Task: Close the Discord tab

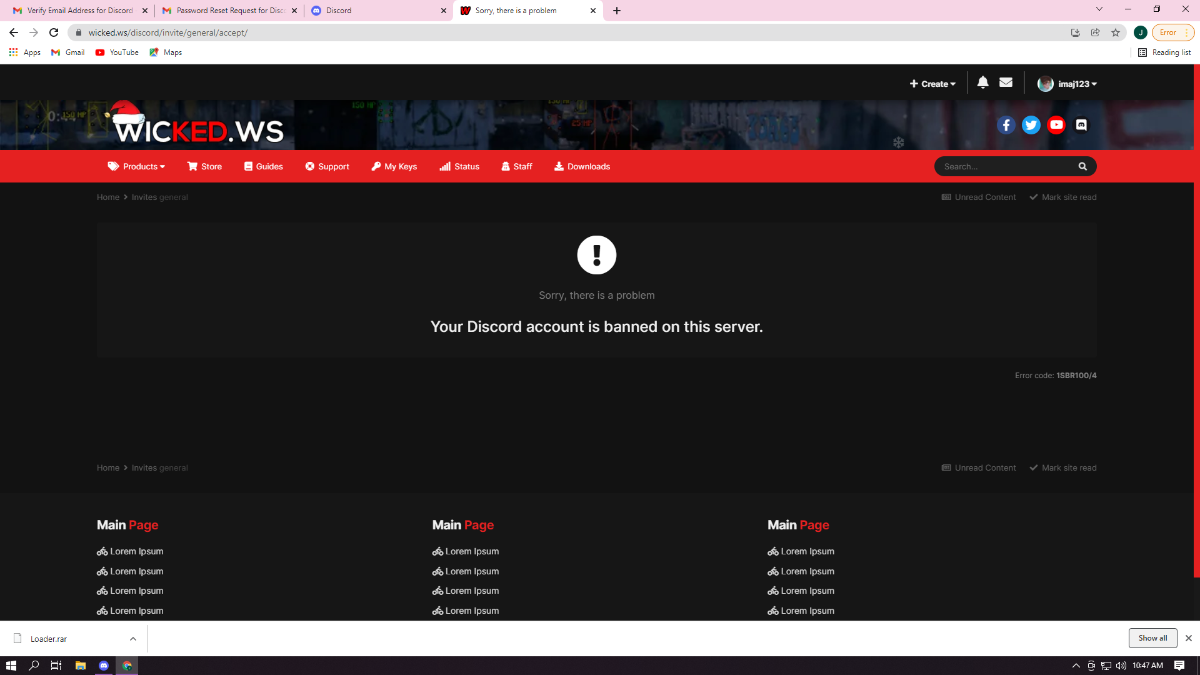Action: click(443, 11)
